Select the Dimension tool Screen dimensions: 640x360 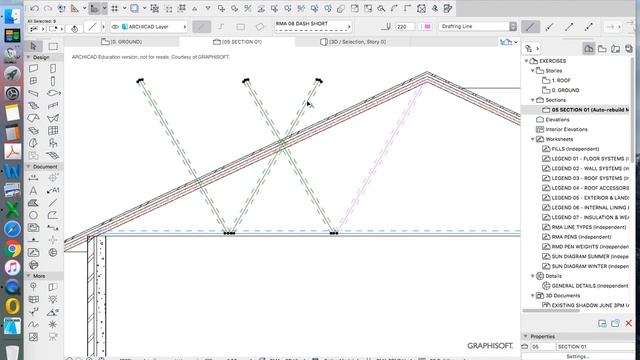tap(33, 178)
